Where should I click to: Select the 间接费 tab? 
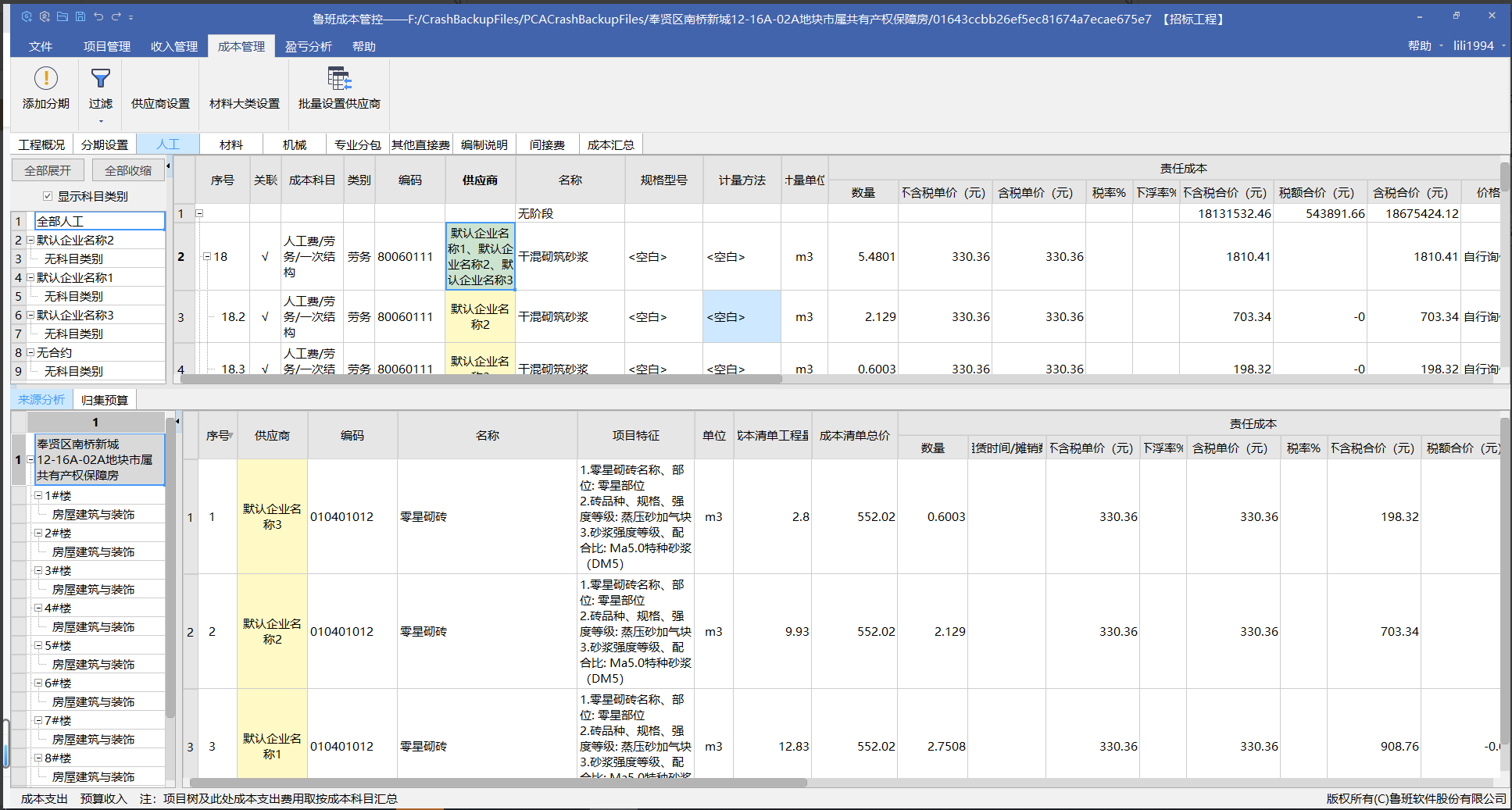(547, 145)
